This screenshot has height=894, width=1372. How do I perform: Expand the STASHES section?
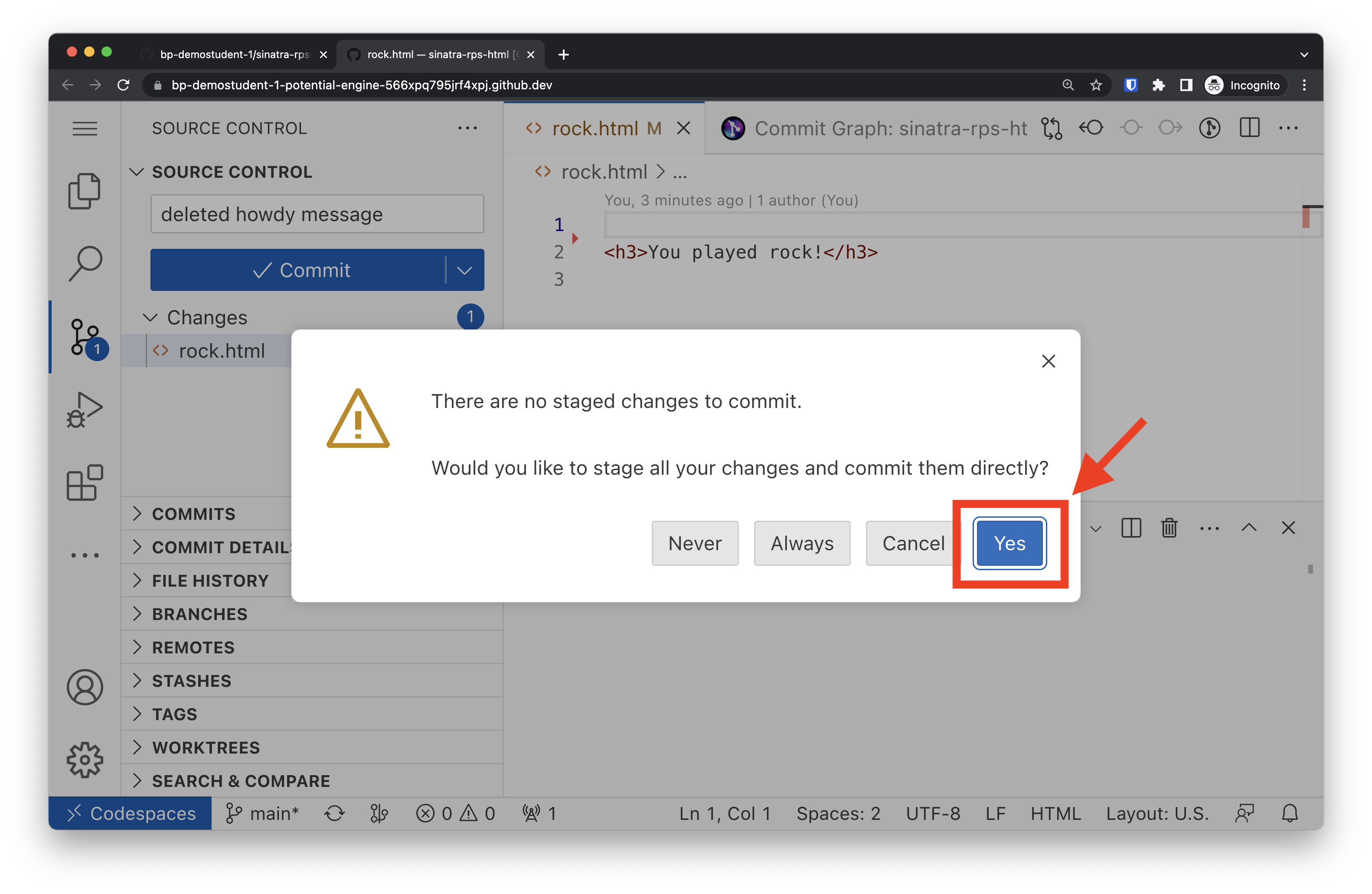pyautogui.click(x=191, y=681)
